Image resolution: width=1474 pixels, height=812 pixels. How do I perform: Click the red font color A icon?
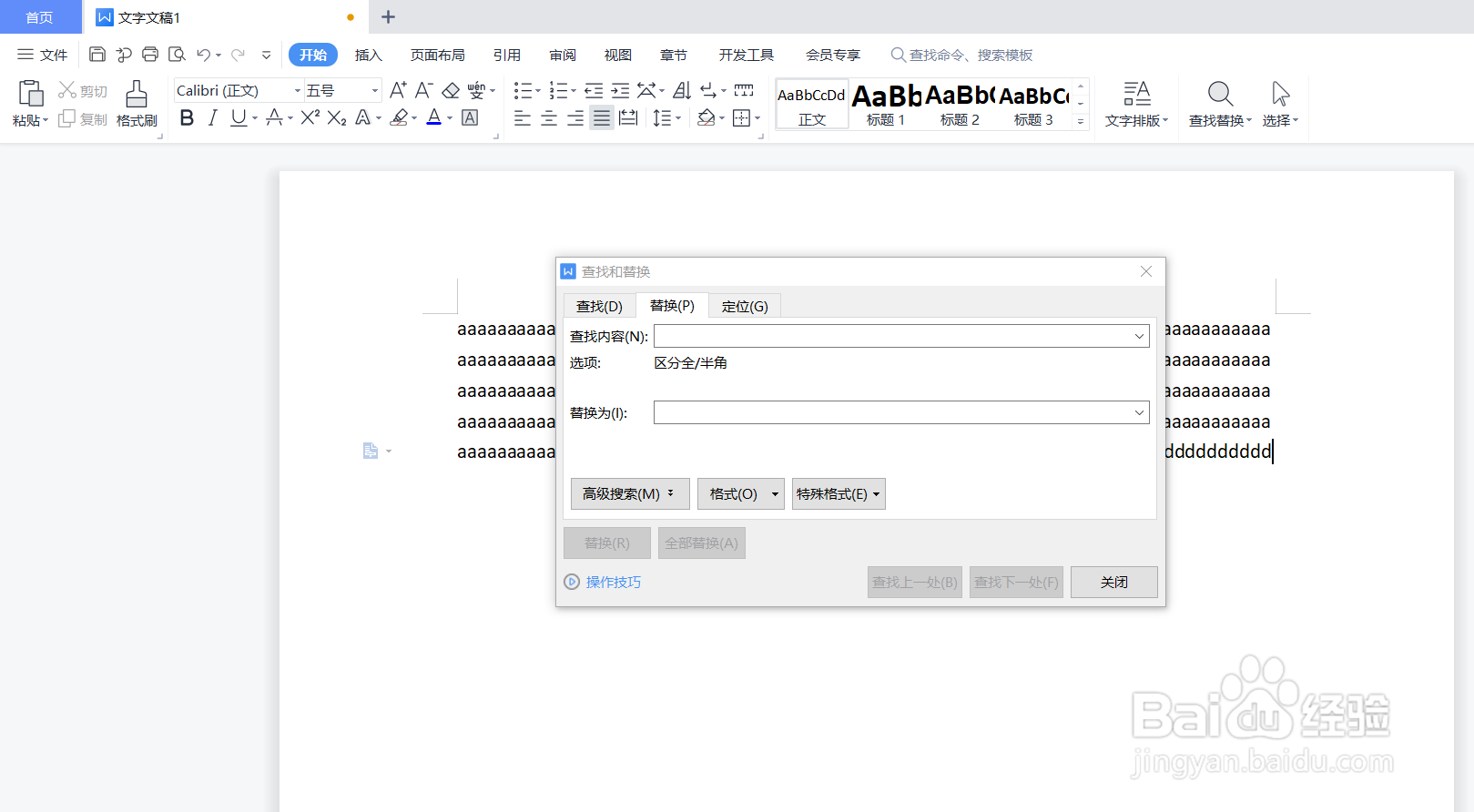pyautogui.click(x=434, y=117)
